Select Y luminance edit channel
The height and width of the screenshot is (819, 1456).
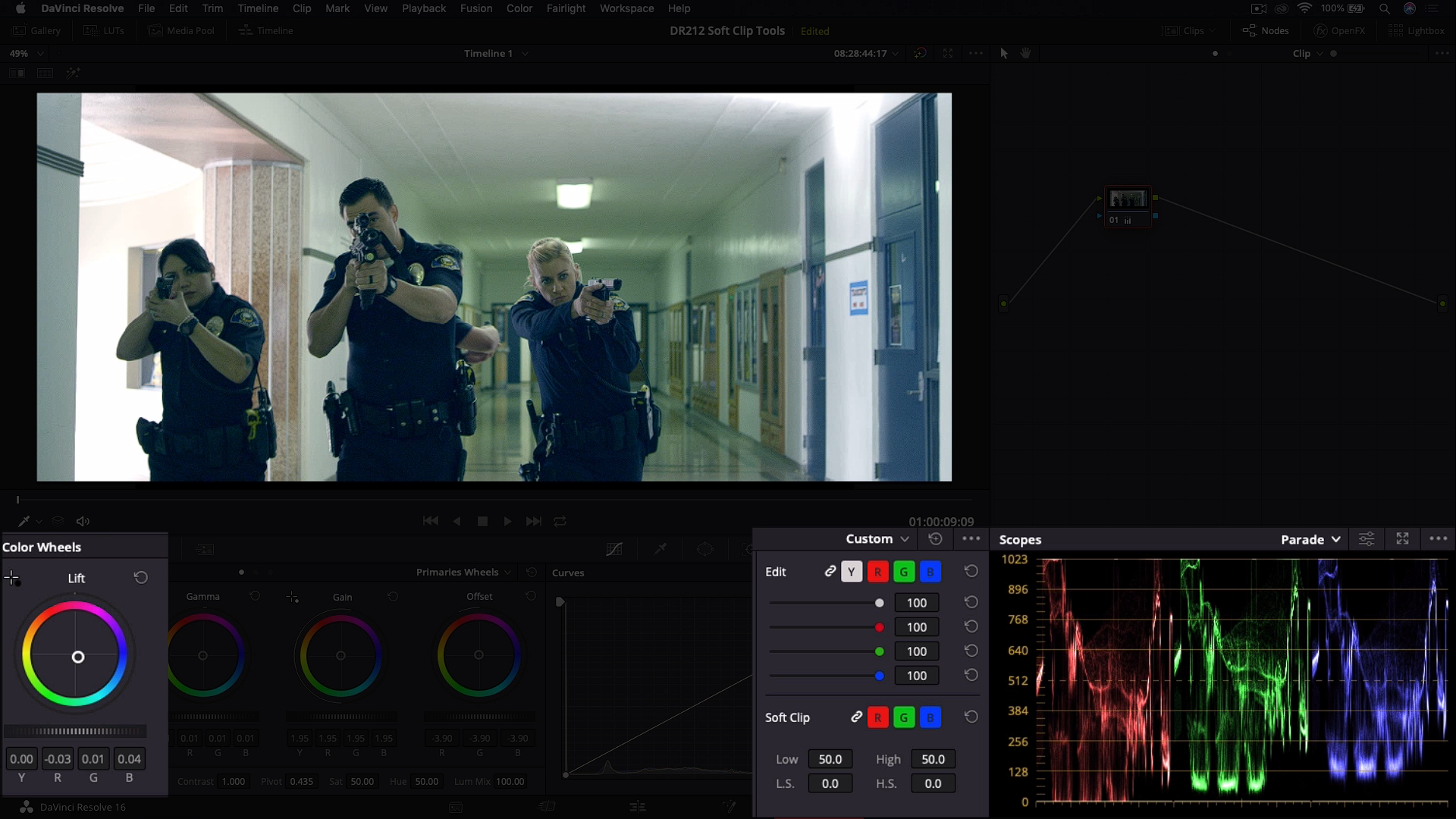[x=852, y=572]
